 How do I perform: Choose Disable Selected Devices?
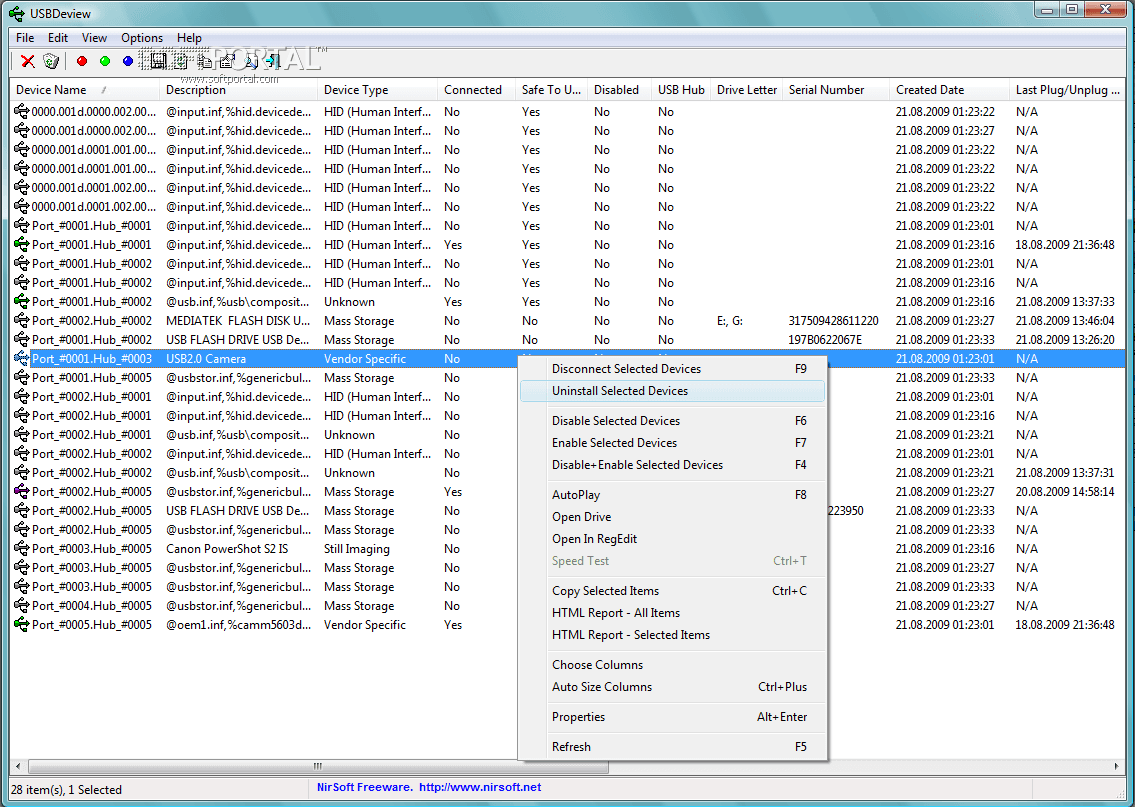click(x=672, y=421)
